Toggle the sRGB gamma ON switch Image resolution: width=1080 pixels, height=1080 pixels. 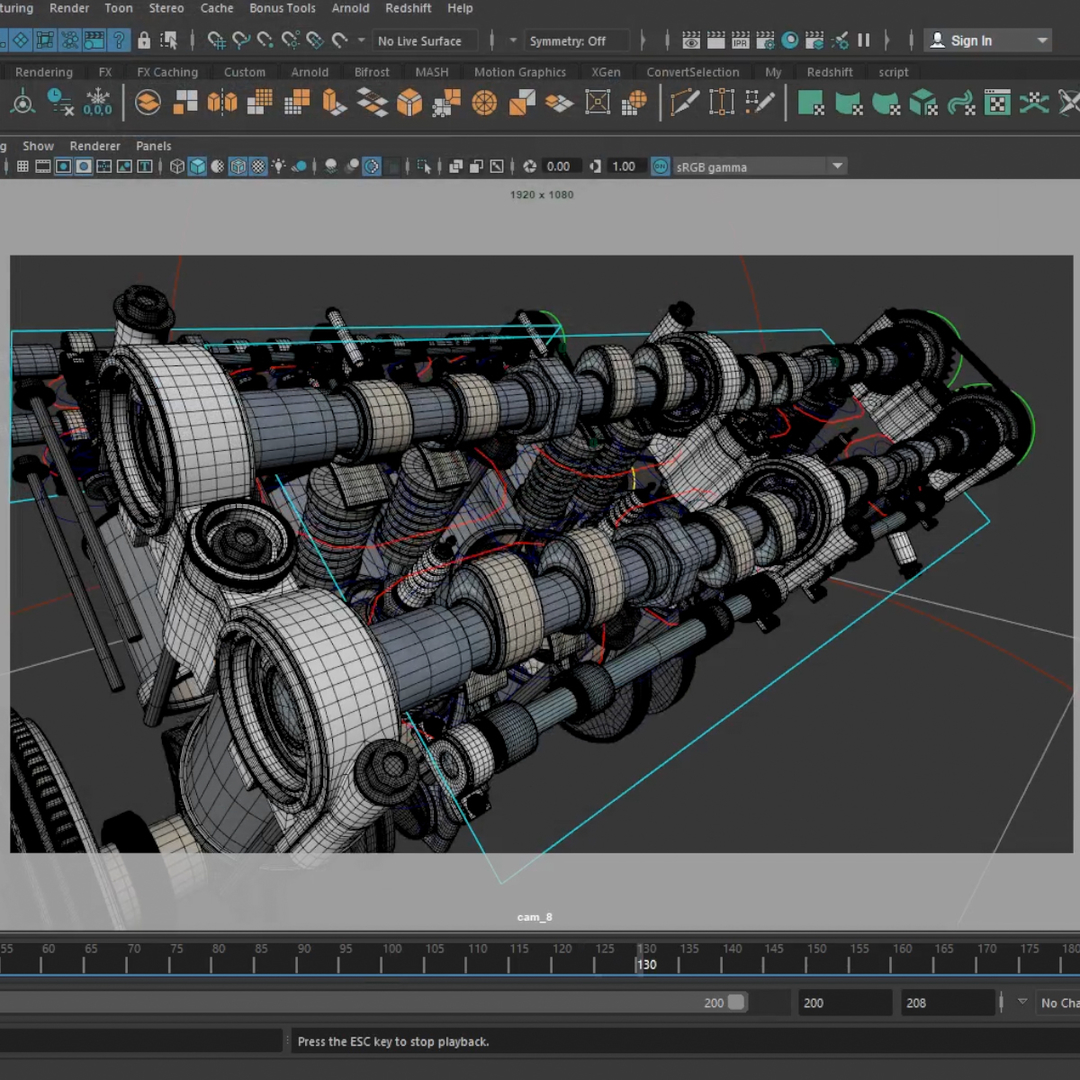(660, 167)
